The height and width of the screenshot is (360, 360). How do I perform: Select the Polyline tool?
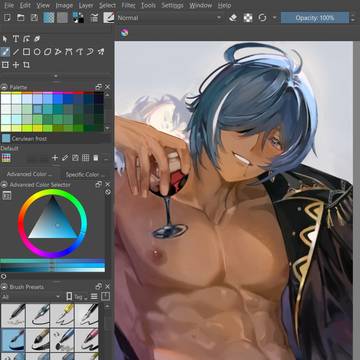coord(58,52)
